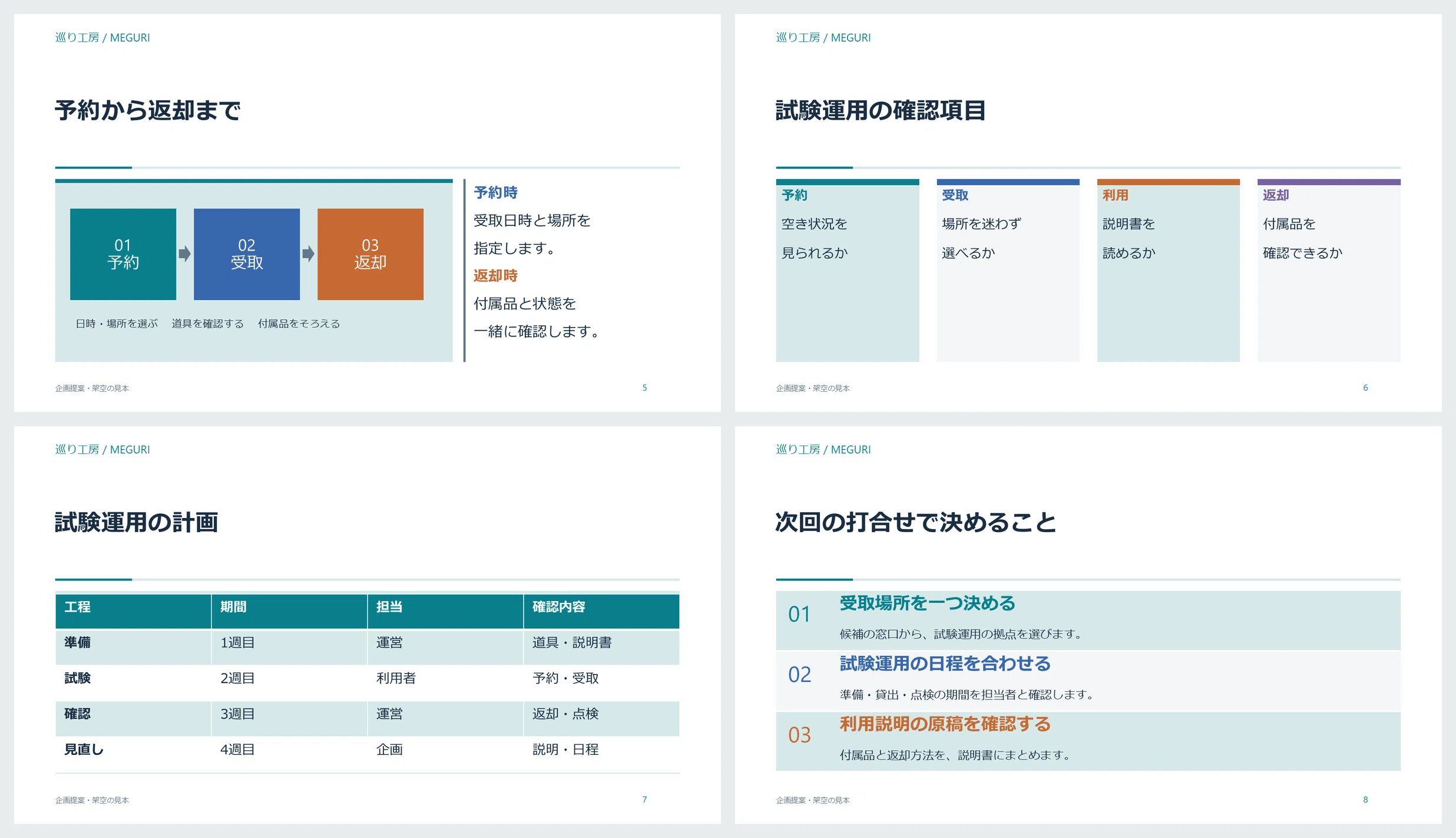This screenshot has width=1456, height=838.
Task: Click the text 場所を迷わず
Action: pos(981,224)
